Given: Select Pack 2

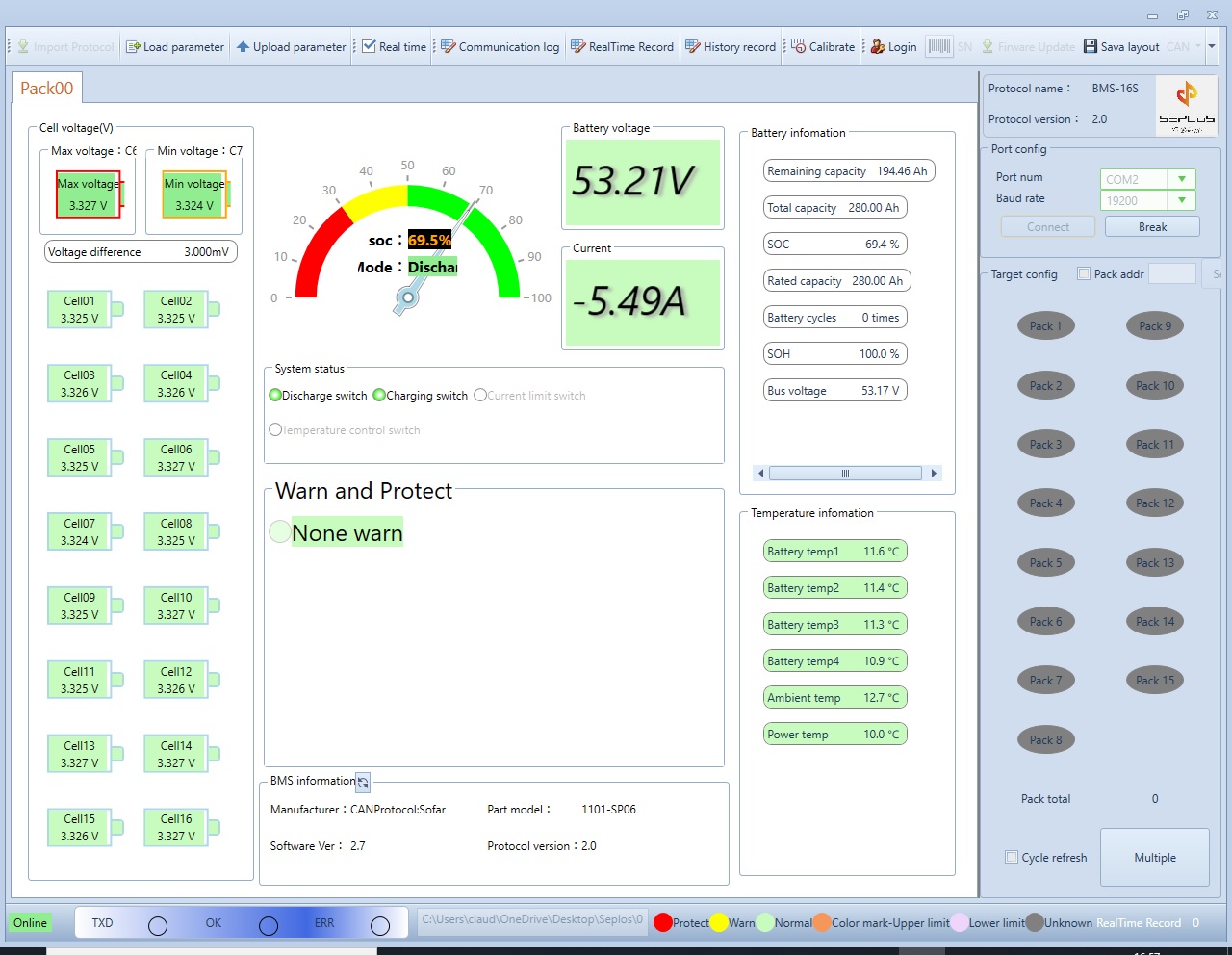Looking at the screenshot, I should point(1045,385).
